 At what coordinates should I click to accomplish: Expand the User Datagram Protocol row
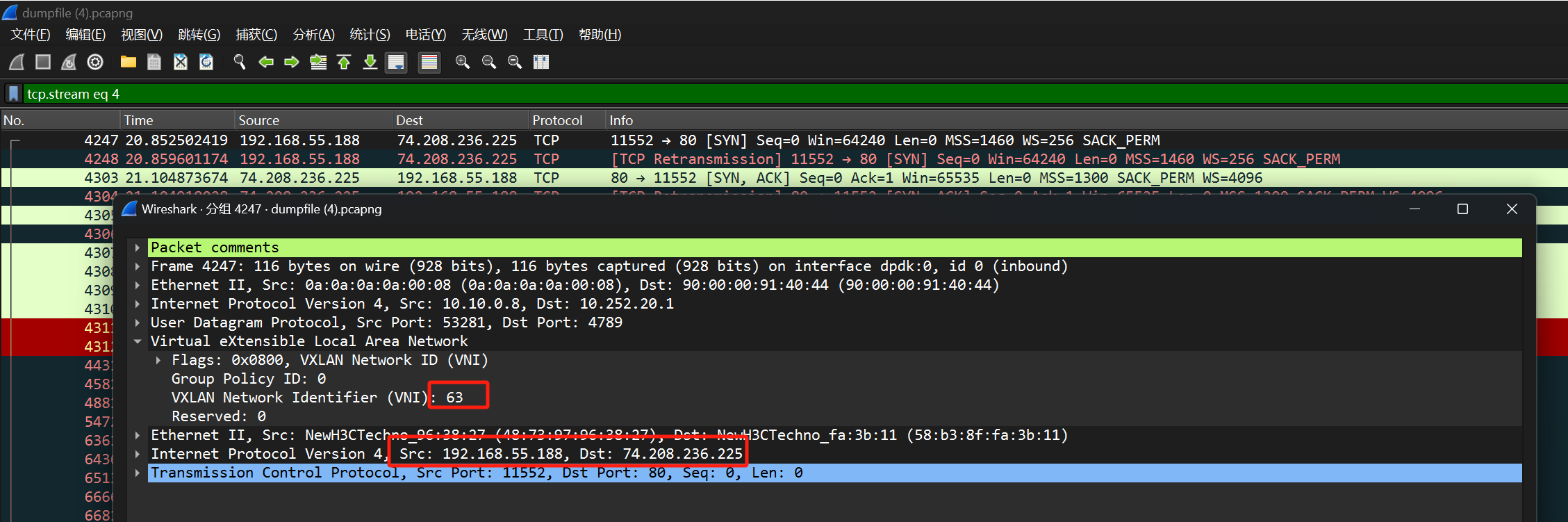click(138, 323)
